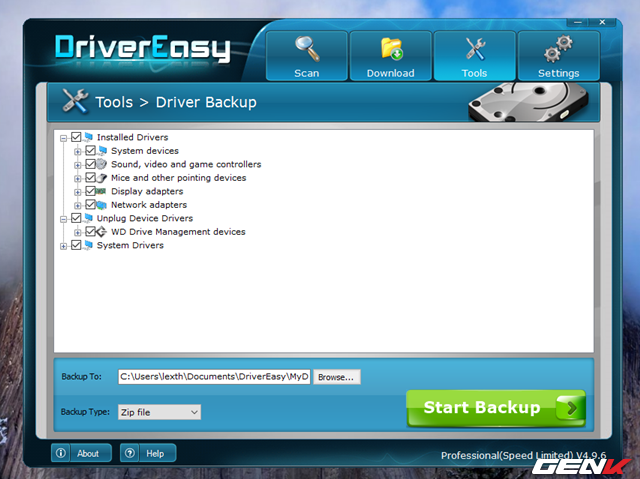
Task: Click the Settings gears icon
Action: tap(558, 49)
